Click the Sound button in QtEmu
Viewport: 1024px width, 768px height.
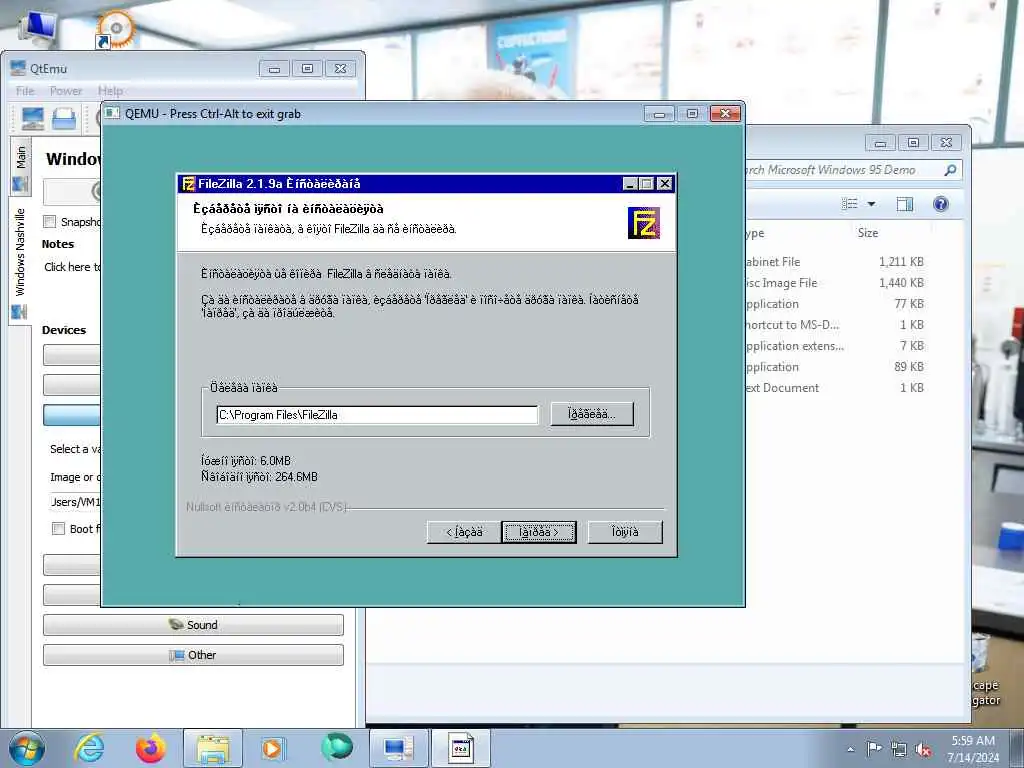193,625
